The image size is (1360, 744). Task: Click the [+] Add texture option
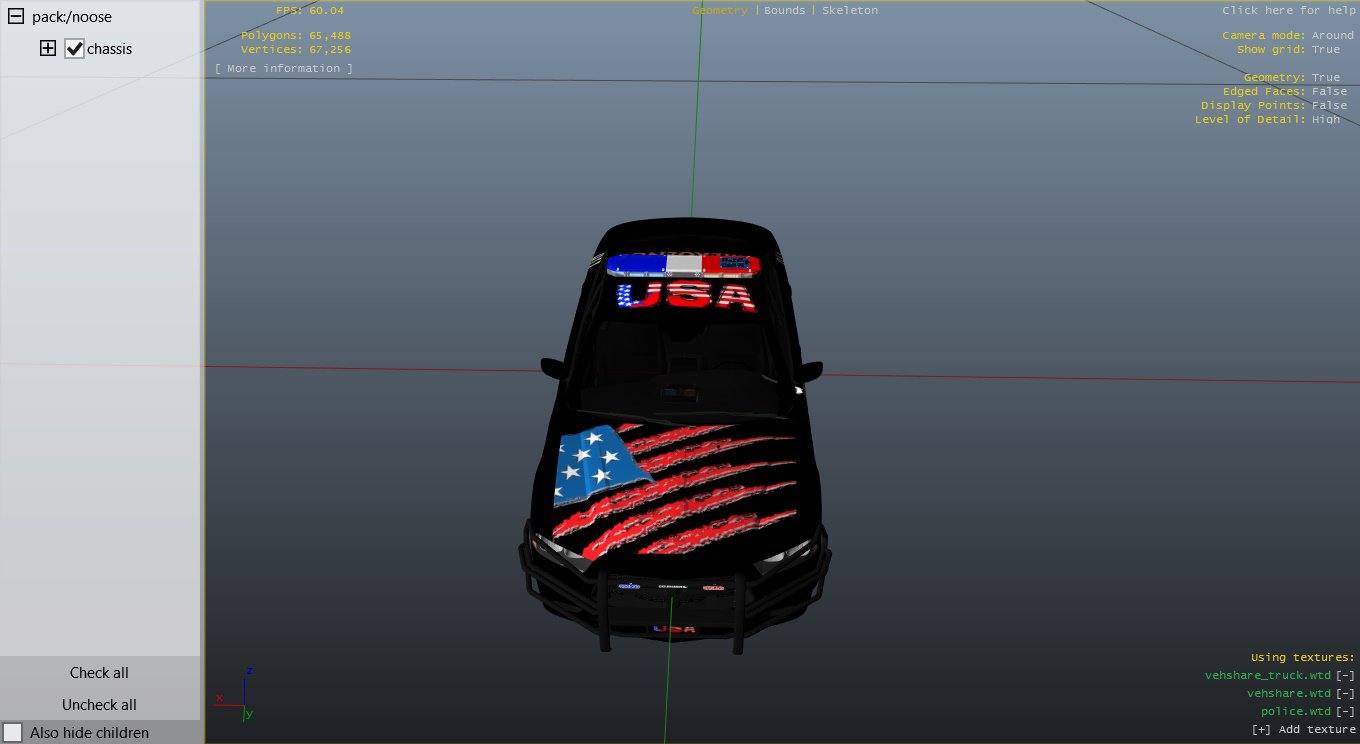(1303, 730)
